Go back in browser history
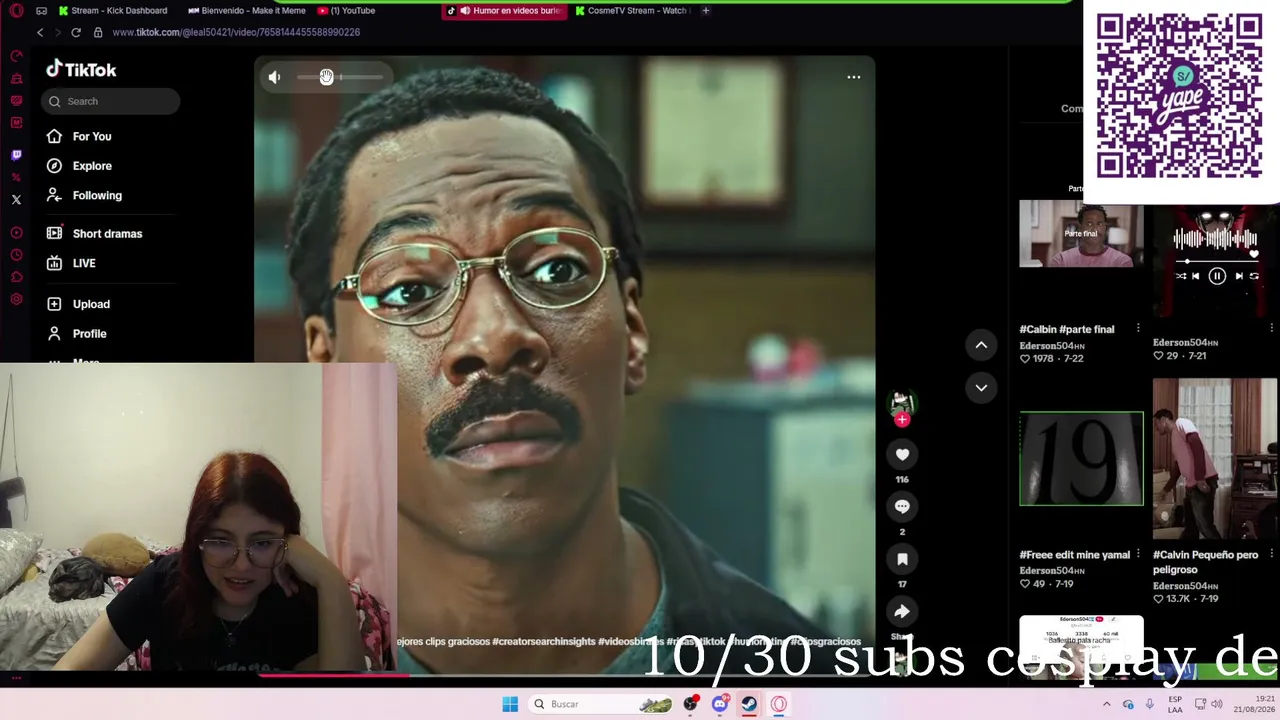Screen dimensions: 1280x720 [40, 32]
